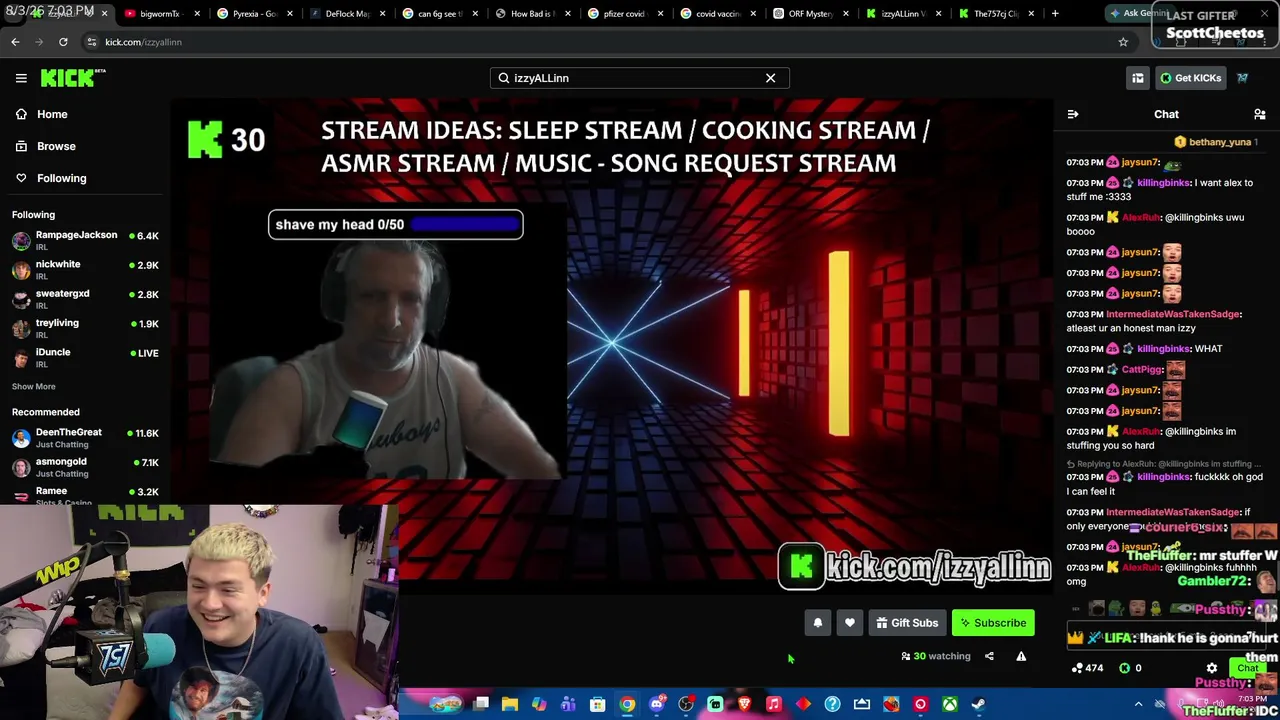Switch to the covid vaccine tab
1280x720 pixels.
pyautogui.click(x=718, y=14)
